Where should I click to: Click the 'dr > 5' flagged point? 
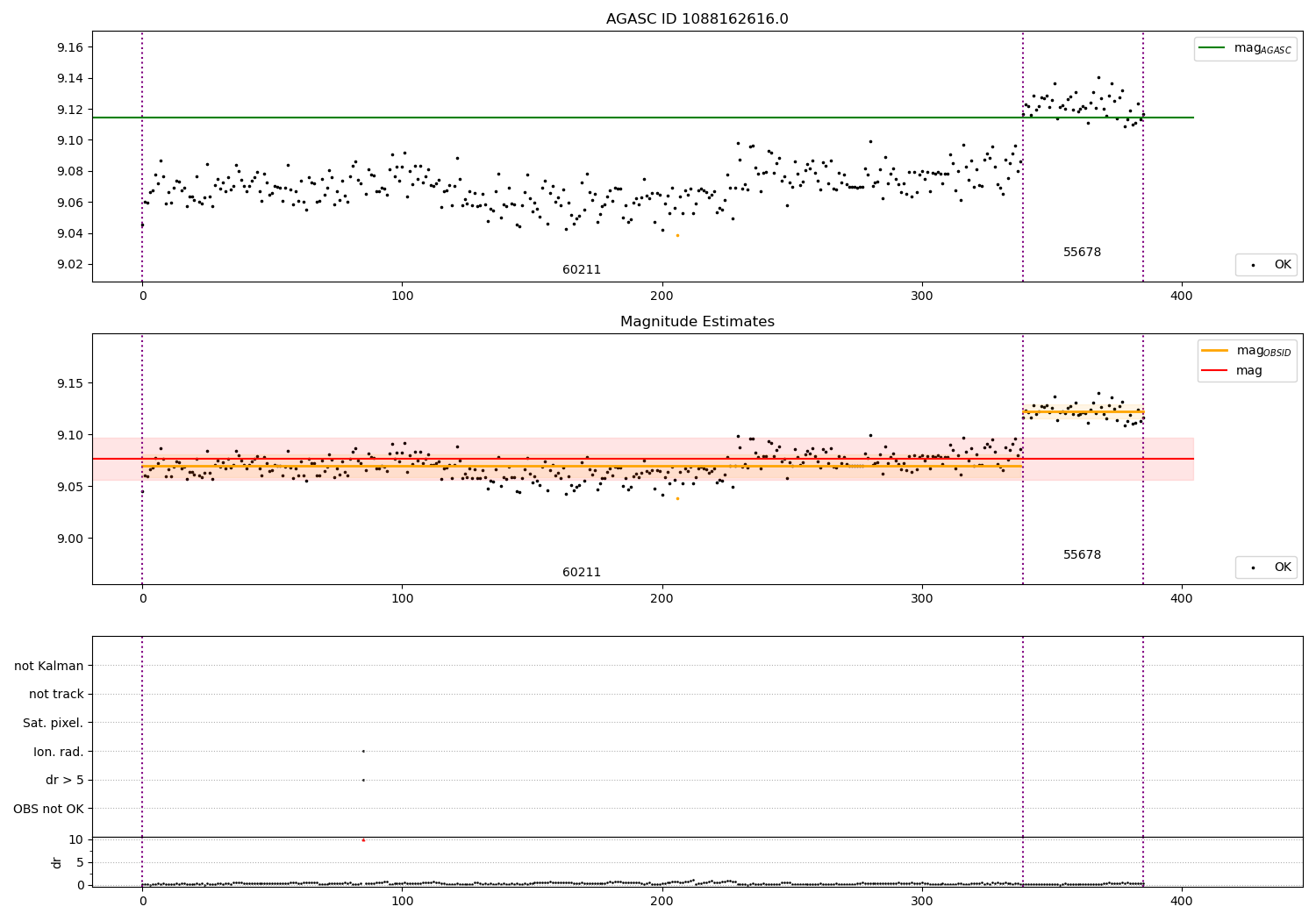click(x=363, y=780)
